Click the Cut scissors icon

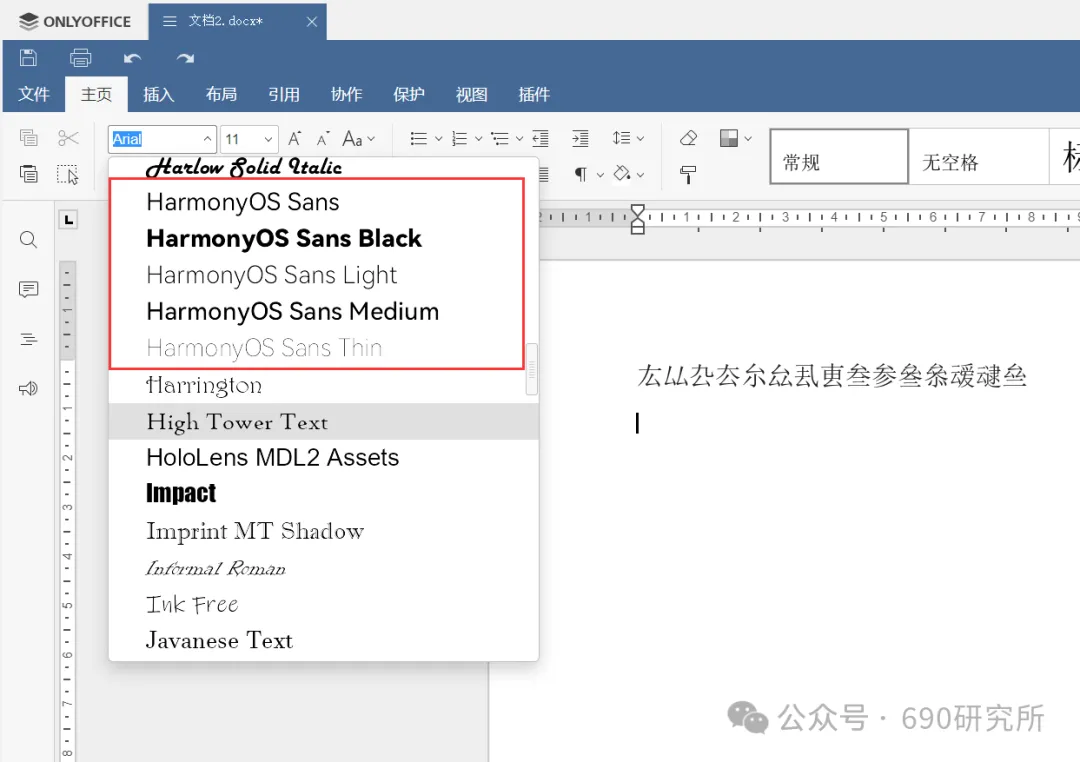click(x=68, y=138)
